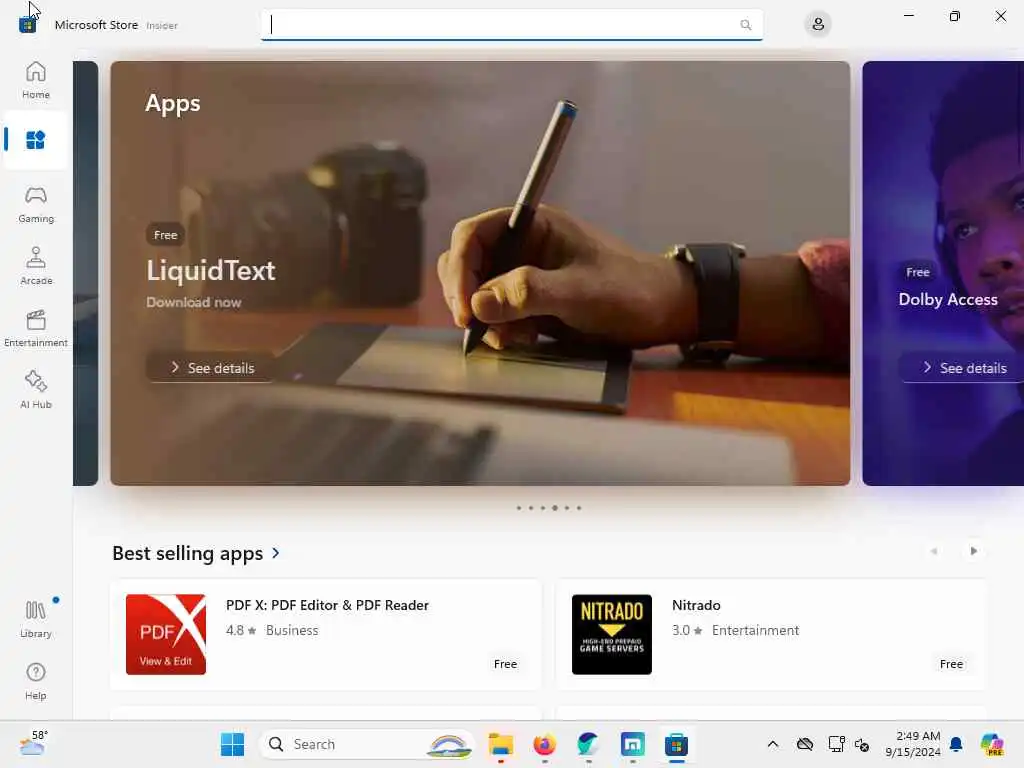Viewport: 1024px width, 768px height.
Task: Click See details for Dolby Access
Action: pyautogui.click(x=964, y=368)
